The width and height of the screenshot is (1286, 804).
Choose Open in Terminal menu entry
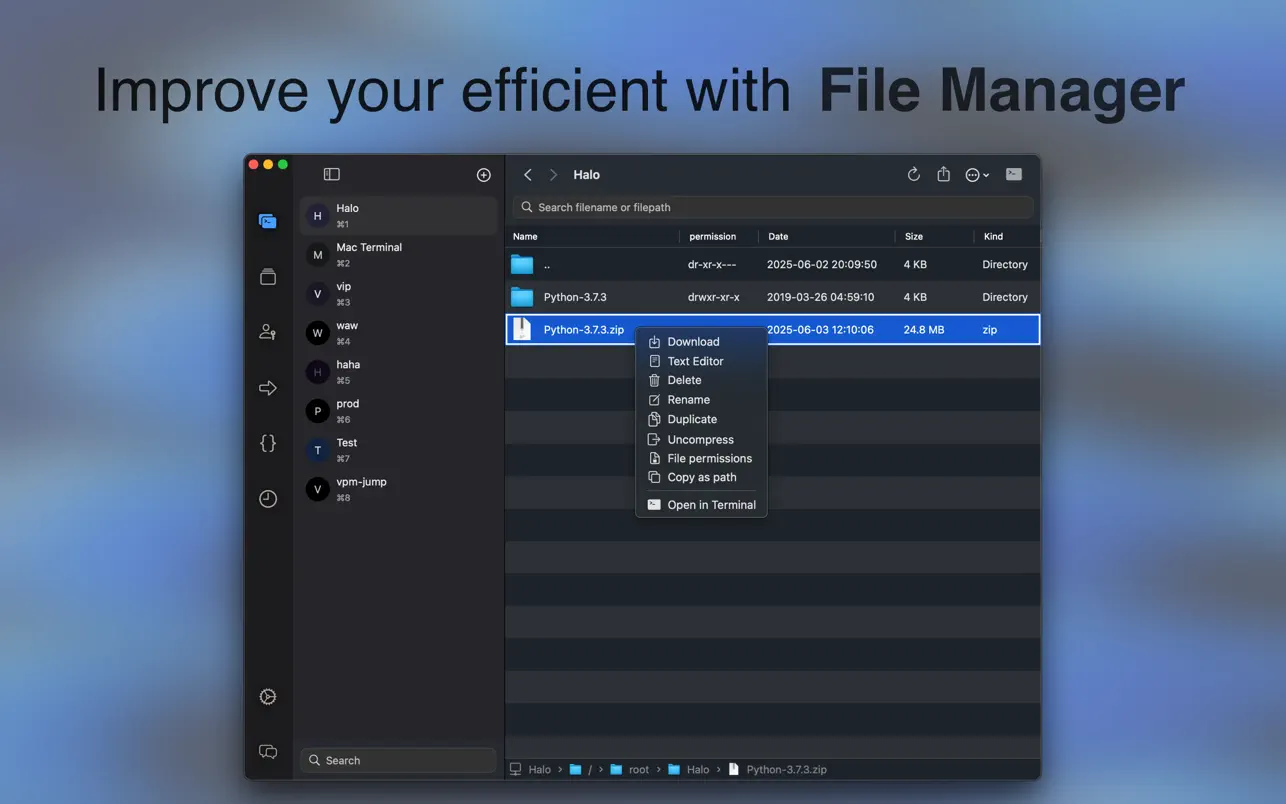click(x=702, y=505)
